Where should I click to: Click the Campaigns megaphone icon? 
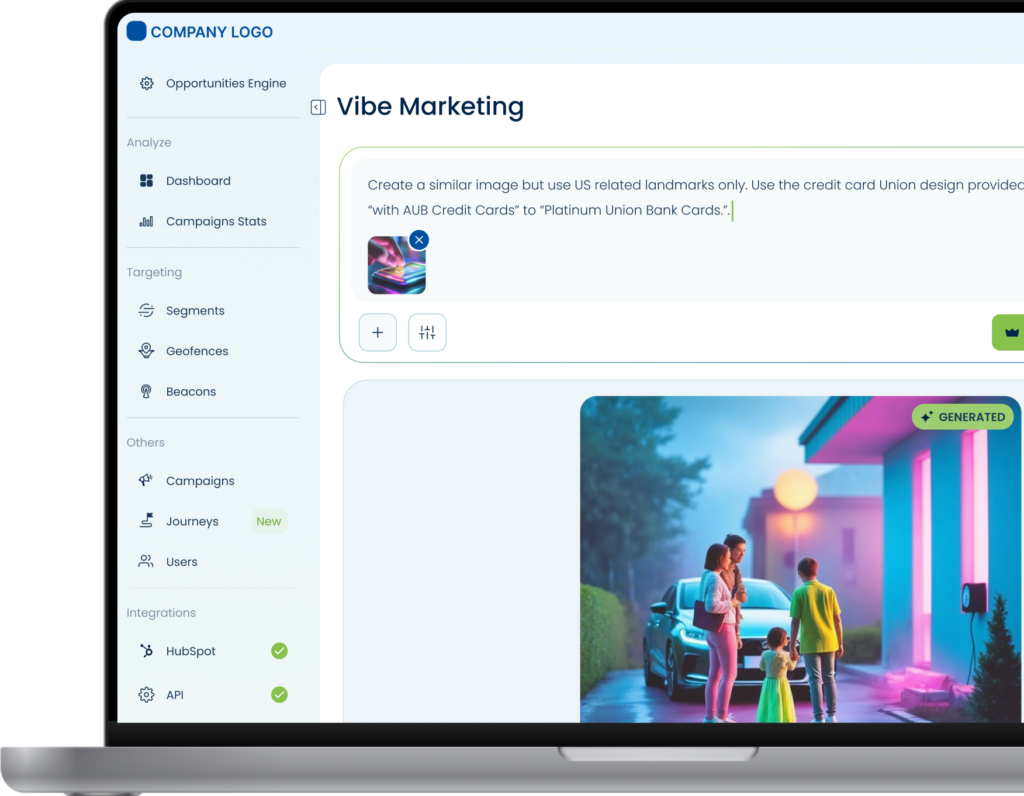click(x=146, y=481)
